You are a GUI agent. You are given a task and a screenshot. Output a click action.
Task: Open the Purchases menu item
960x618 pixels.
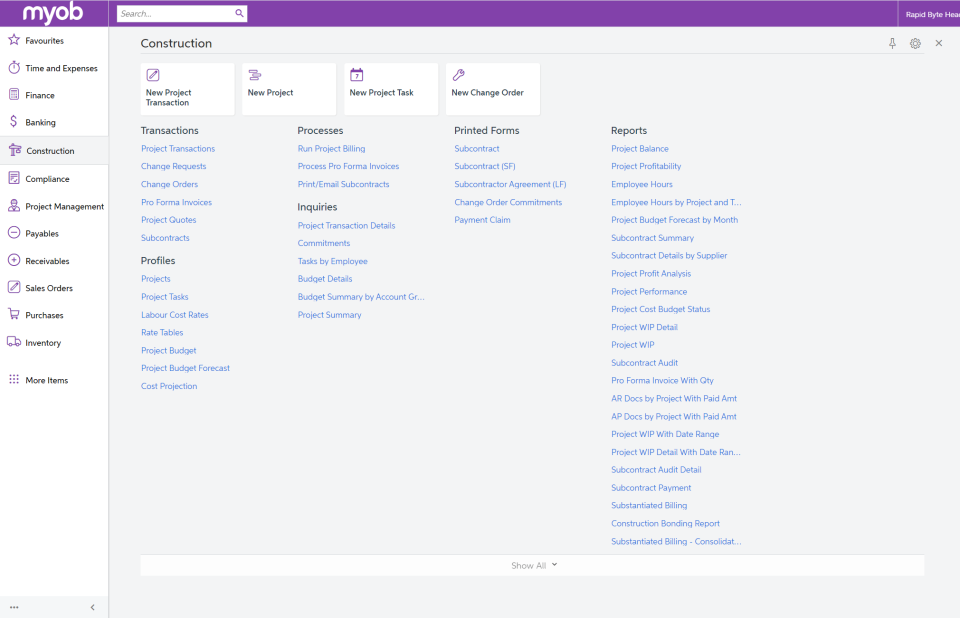[54, 315]
